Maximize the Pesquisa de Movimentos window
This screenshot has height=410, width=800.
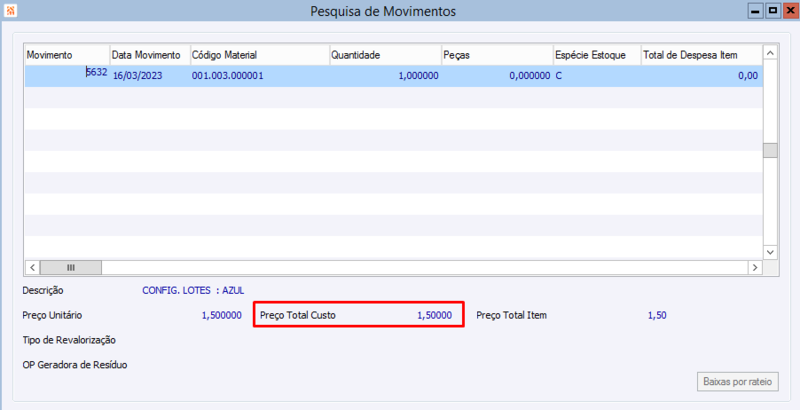pyautogui.click(x=773, y=11)
